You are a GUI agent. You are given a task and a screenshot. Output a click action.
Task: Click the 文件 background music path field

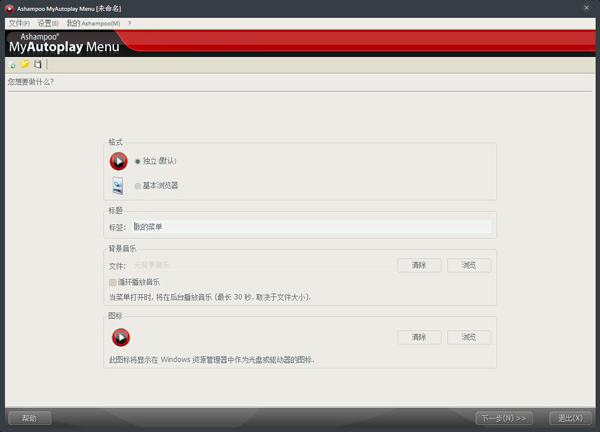click(x=262, y=265)
